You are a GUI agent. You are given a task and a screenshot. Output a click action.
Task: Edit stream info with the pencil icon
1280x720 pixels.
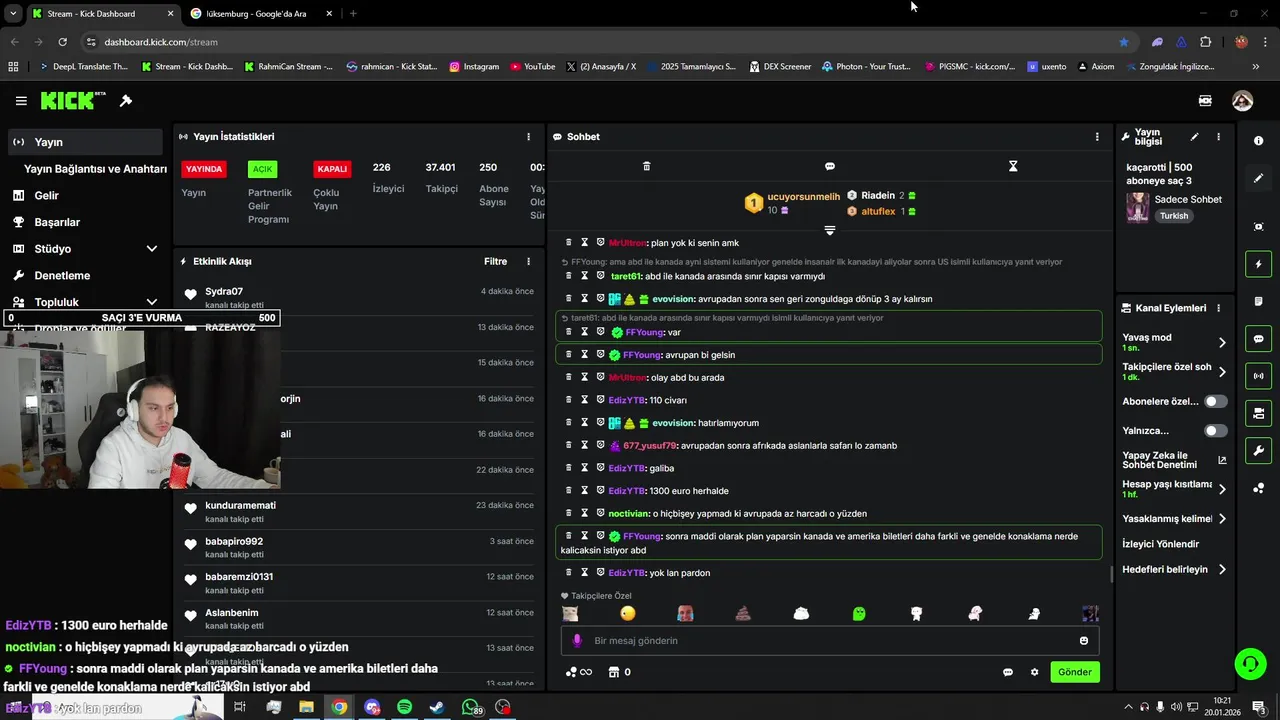tap(1194, 137)
